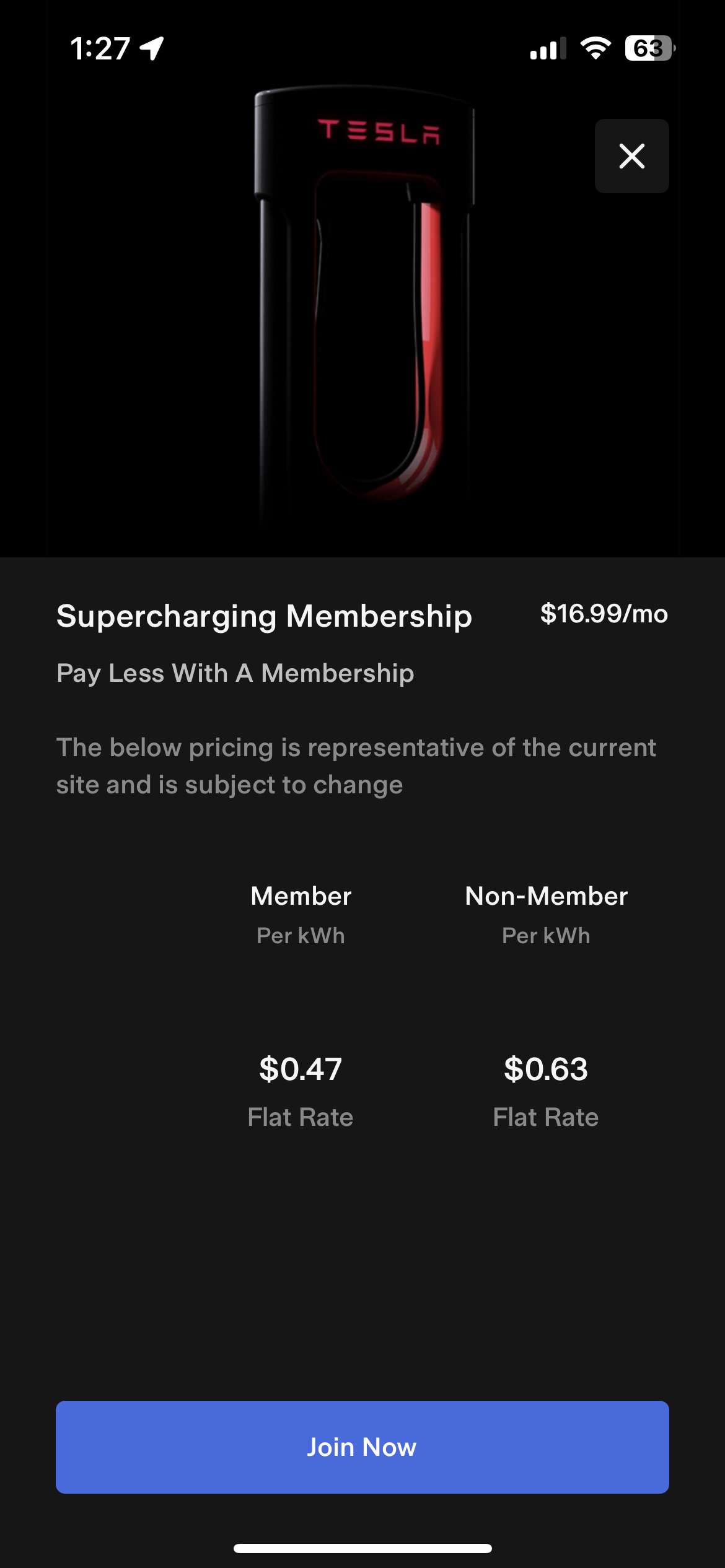Select the Non-Member column header

546,896
